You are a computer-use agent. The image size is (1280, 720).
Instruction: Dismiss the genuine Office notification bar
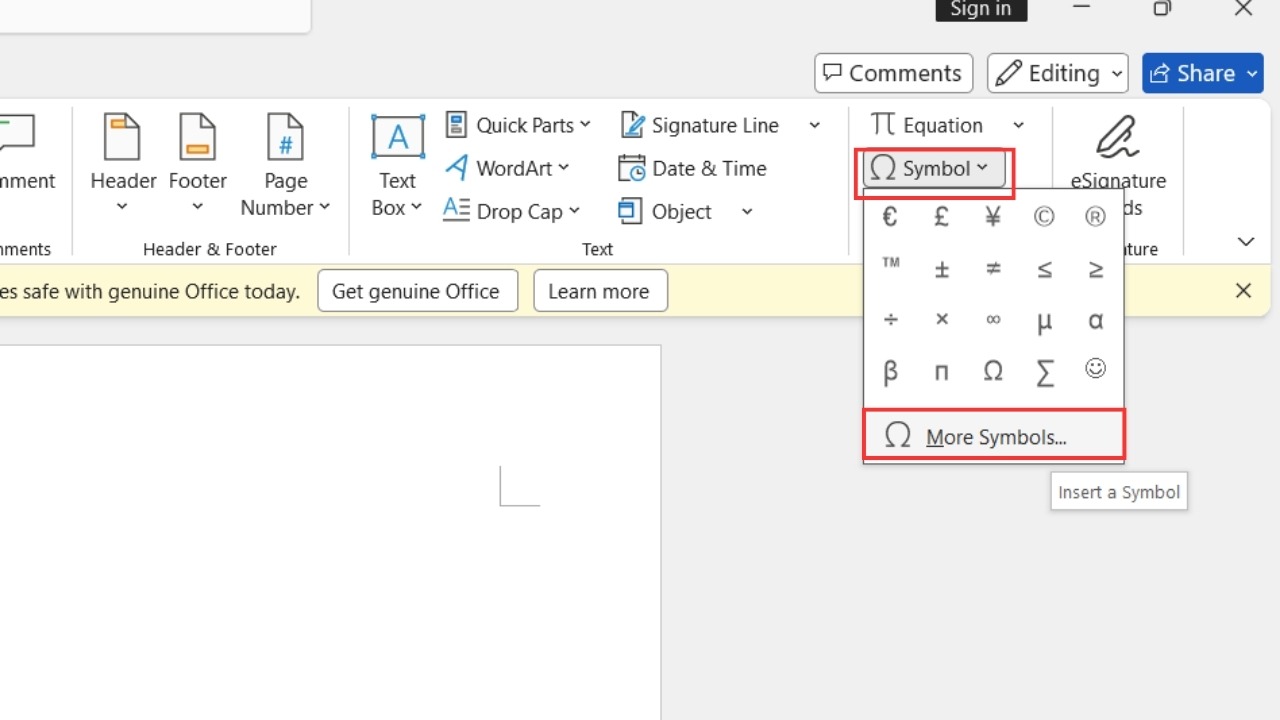(1243, 290)
